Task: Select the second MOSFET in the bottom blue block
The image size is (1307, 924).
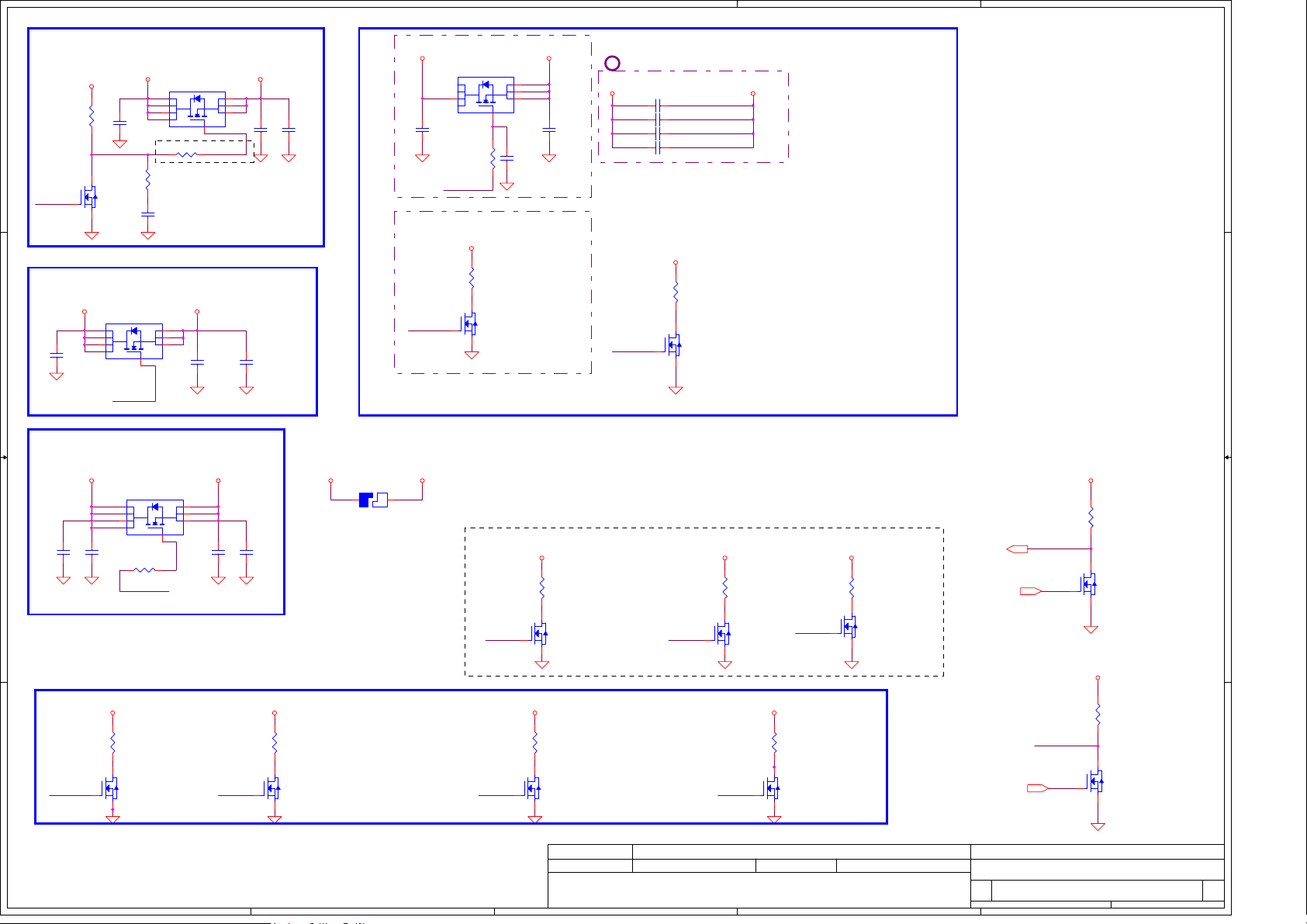Action: click(273, 789)
